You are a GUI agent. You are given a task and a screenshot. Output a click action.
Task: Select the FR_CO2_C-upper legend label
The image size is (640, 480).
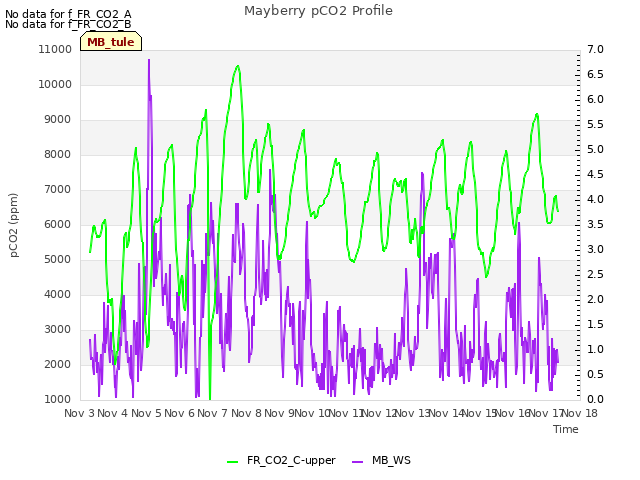[x=291, y=460]
